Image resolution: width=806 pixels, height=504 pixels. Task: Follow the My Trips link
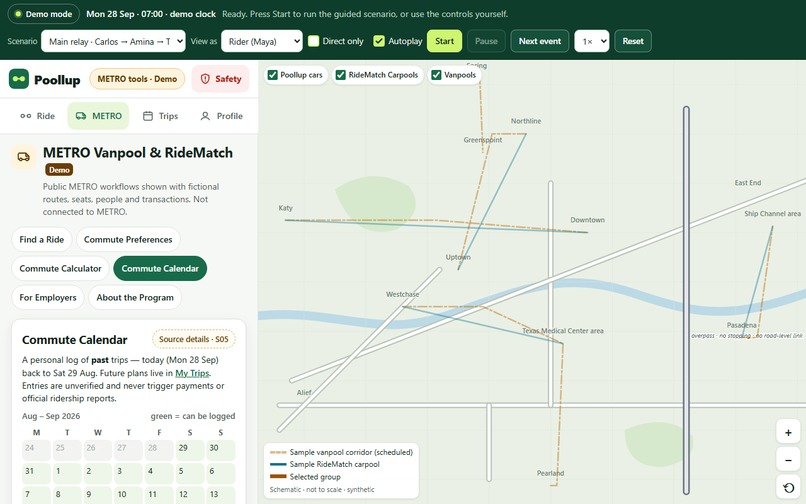192,373
